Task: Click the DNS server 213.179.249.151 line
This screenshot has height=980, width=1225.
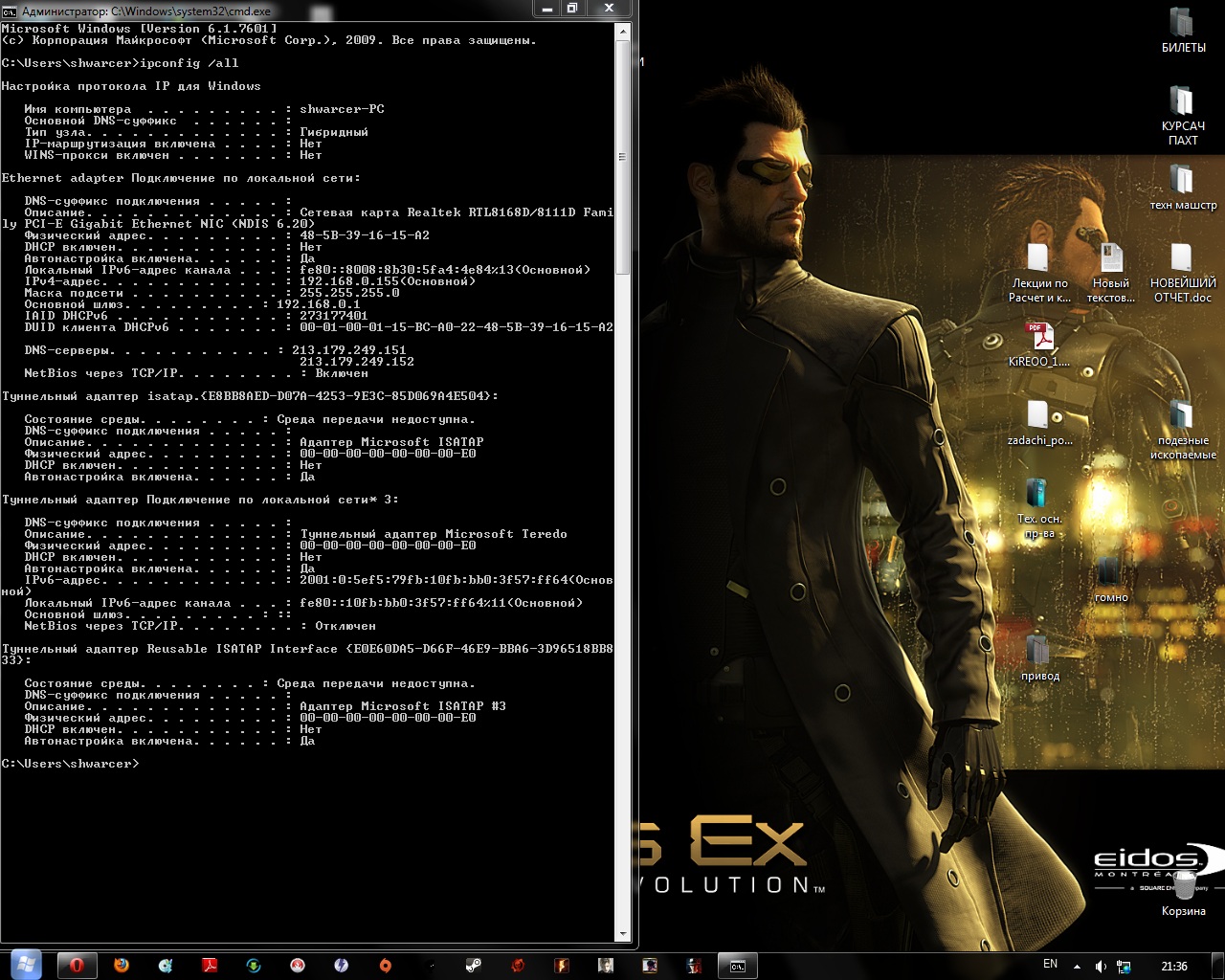Action: [x=349, y=350]
